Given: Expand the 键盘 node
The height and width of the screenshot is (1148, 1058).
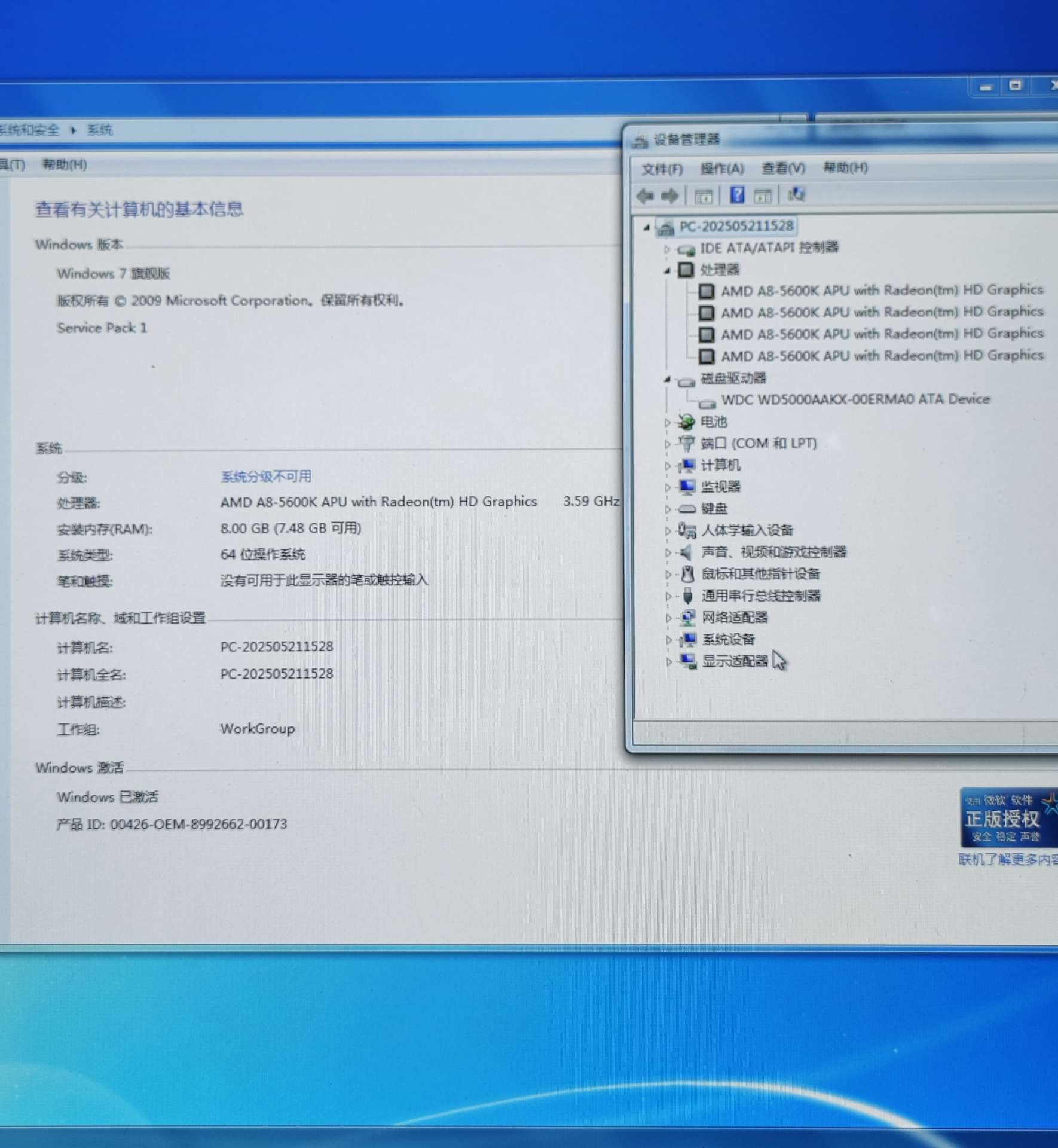Looking at the screenshot, I should (668, 509).
